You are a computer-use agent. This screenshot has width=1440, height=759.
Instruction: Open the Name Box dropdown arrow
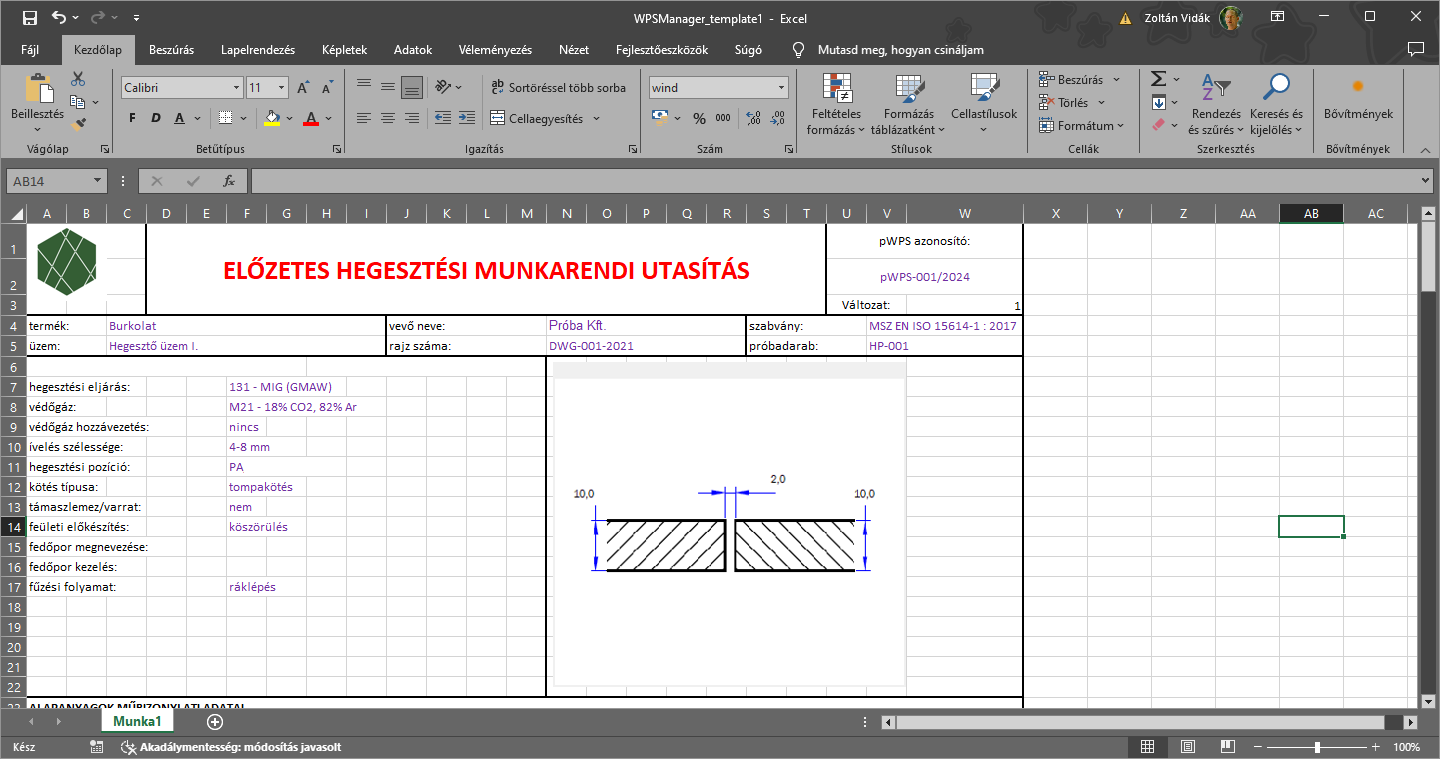pos(97,181)
